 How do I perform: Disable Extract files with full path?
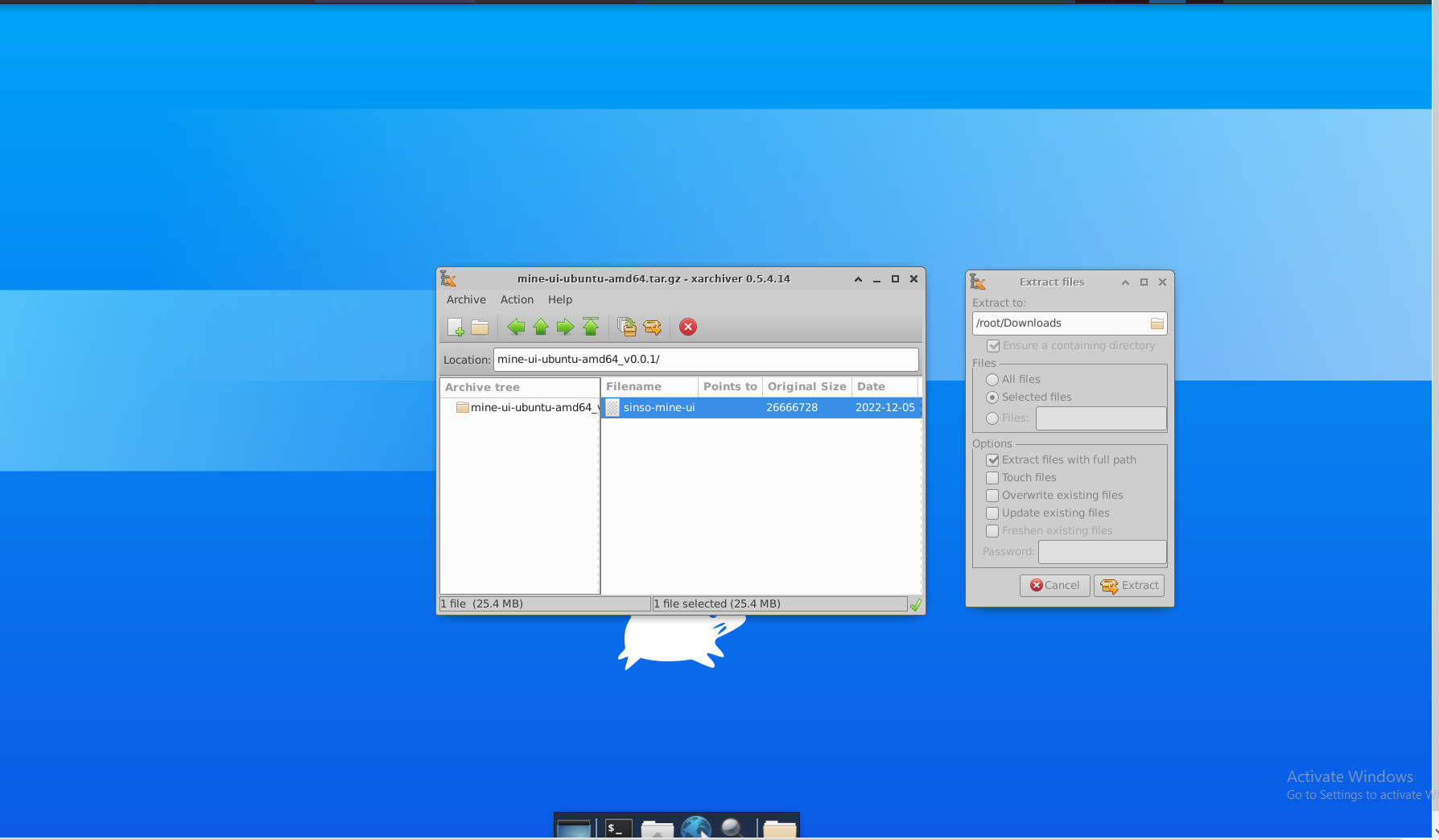pos(992,460)
